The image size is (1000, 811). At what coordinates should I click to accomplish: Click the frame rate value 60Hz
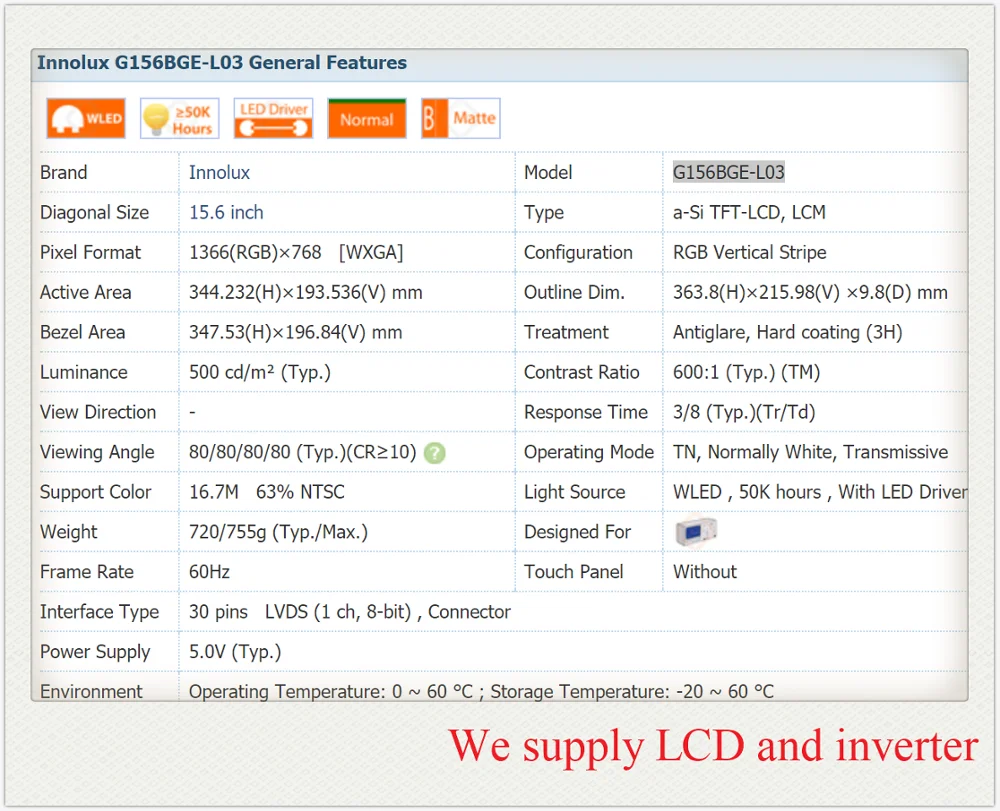(209, 572)
